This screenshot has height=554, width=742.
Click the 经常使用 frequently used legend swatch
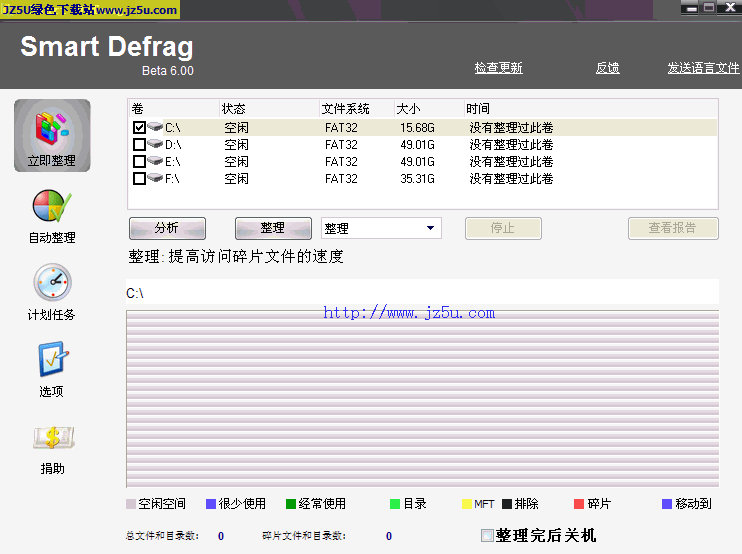(291, 504)
